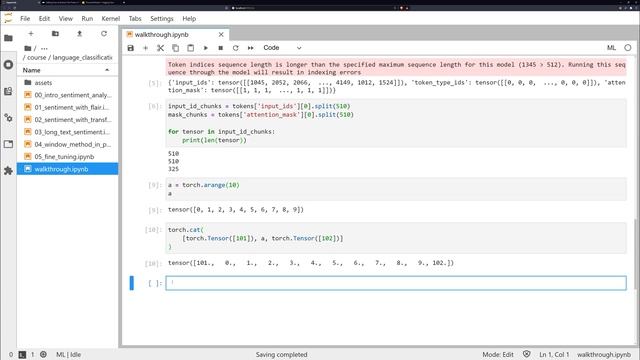Close the walkthrough.ipynb tab
640x360 pixels.
[221, 35]
